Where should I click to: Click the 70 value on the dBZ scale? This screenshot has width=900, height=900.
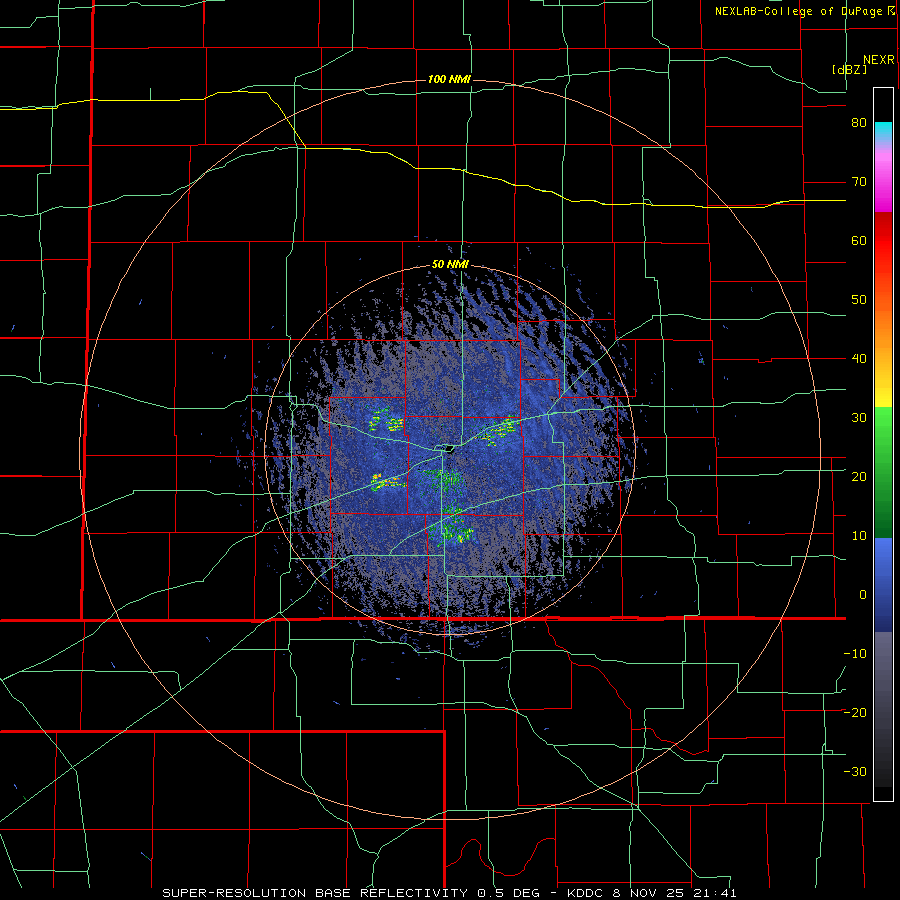coord(859,182)
